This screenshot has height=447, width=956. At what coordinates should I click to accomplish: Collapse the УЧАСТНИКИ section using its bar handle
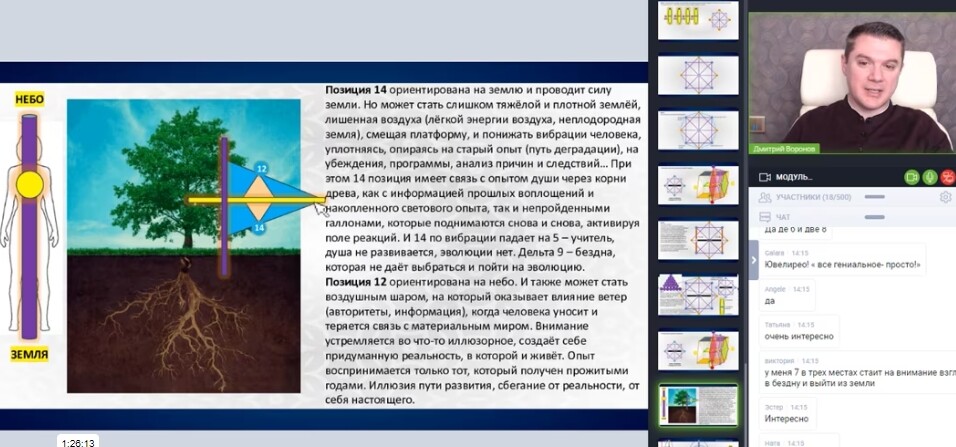click(x=874, y=197)
